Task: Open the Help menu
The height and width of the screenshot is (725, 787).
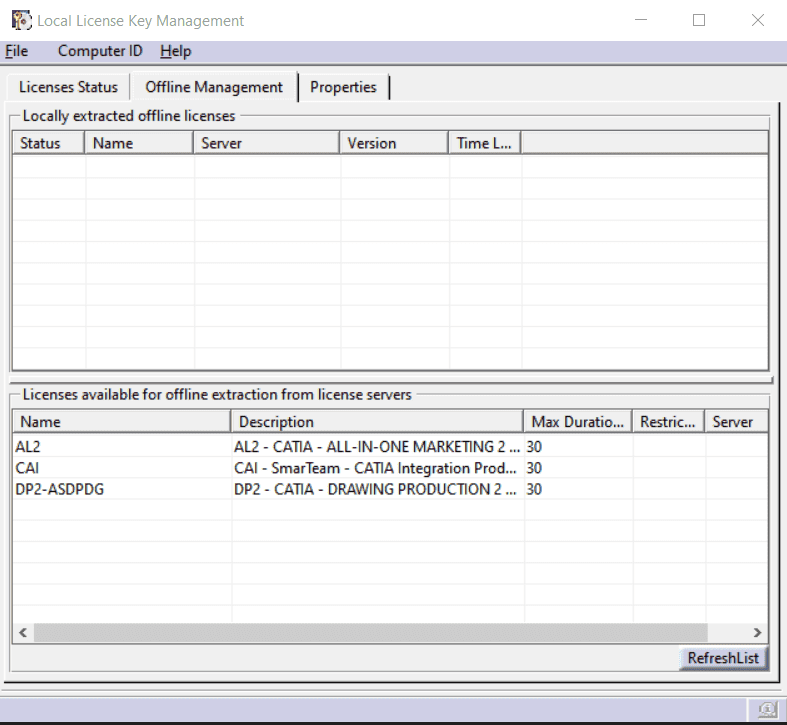Action: (176, 51)
